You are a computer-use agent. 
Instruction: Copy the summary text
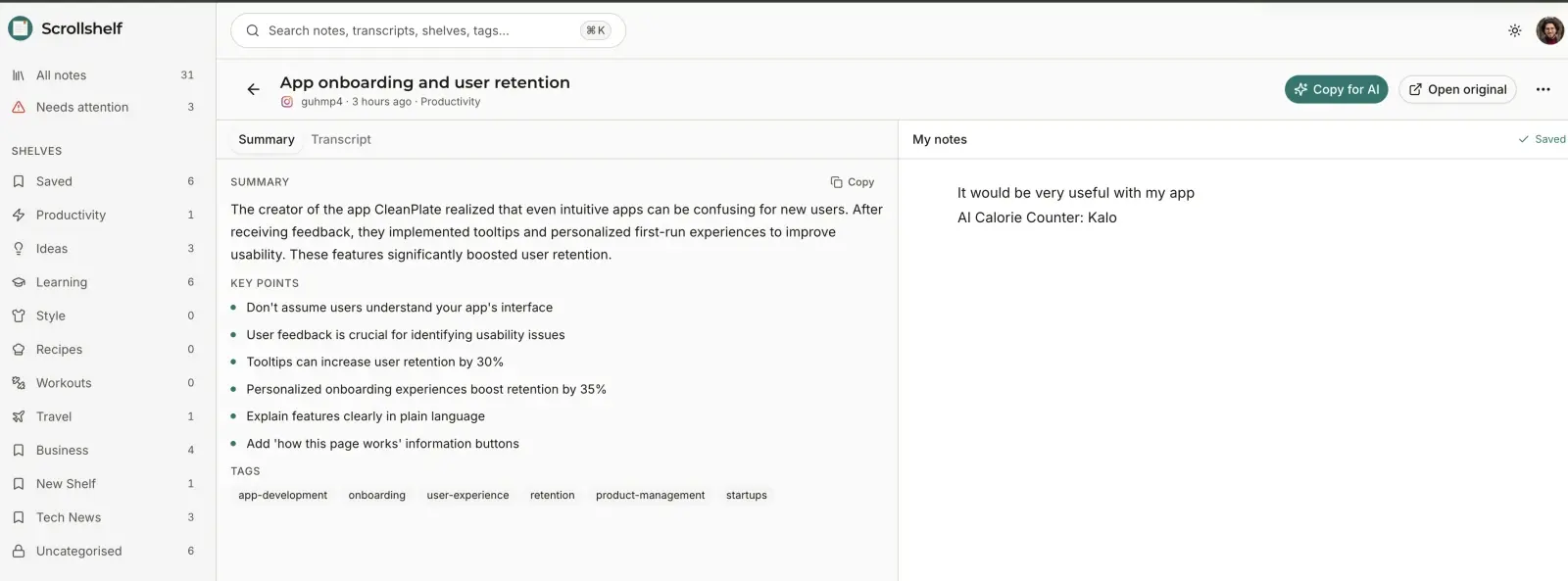(x=852, y=182)
